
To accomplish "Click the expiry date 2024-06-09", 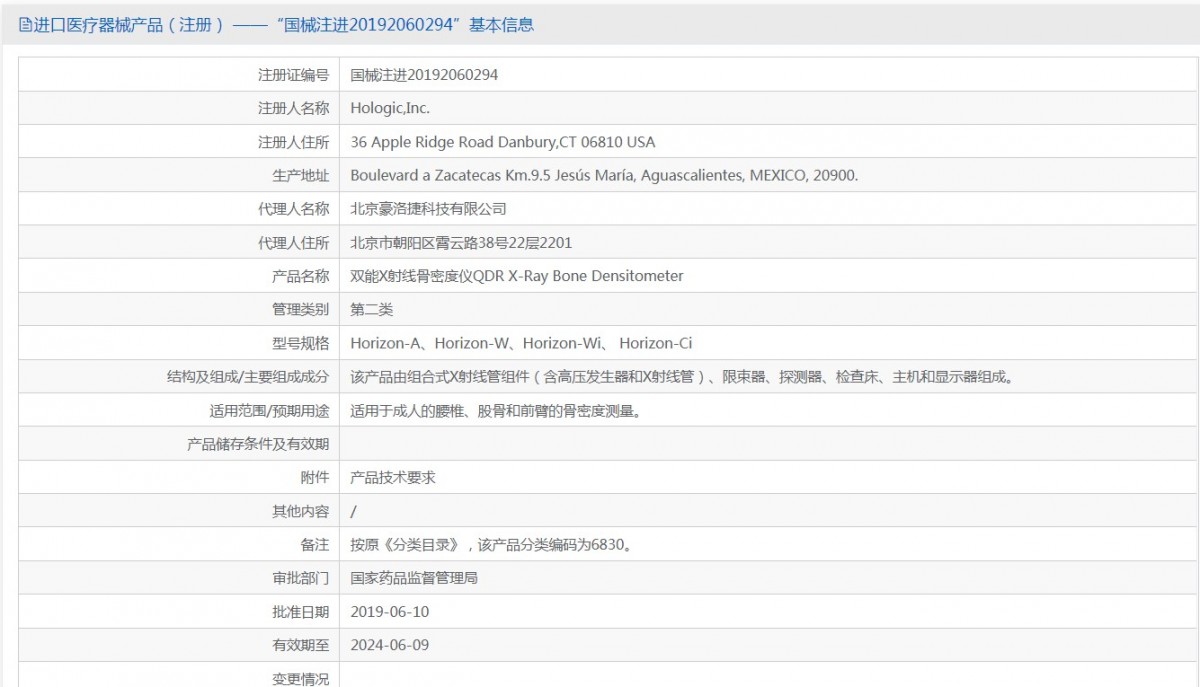I will [x=390, y=645].
